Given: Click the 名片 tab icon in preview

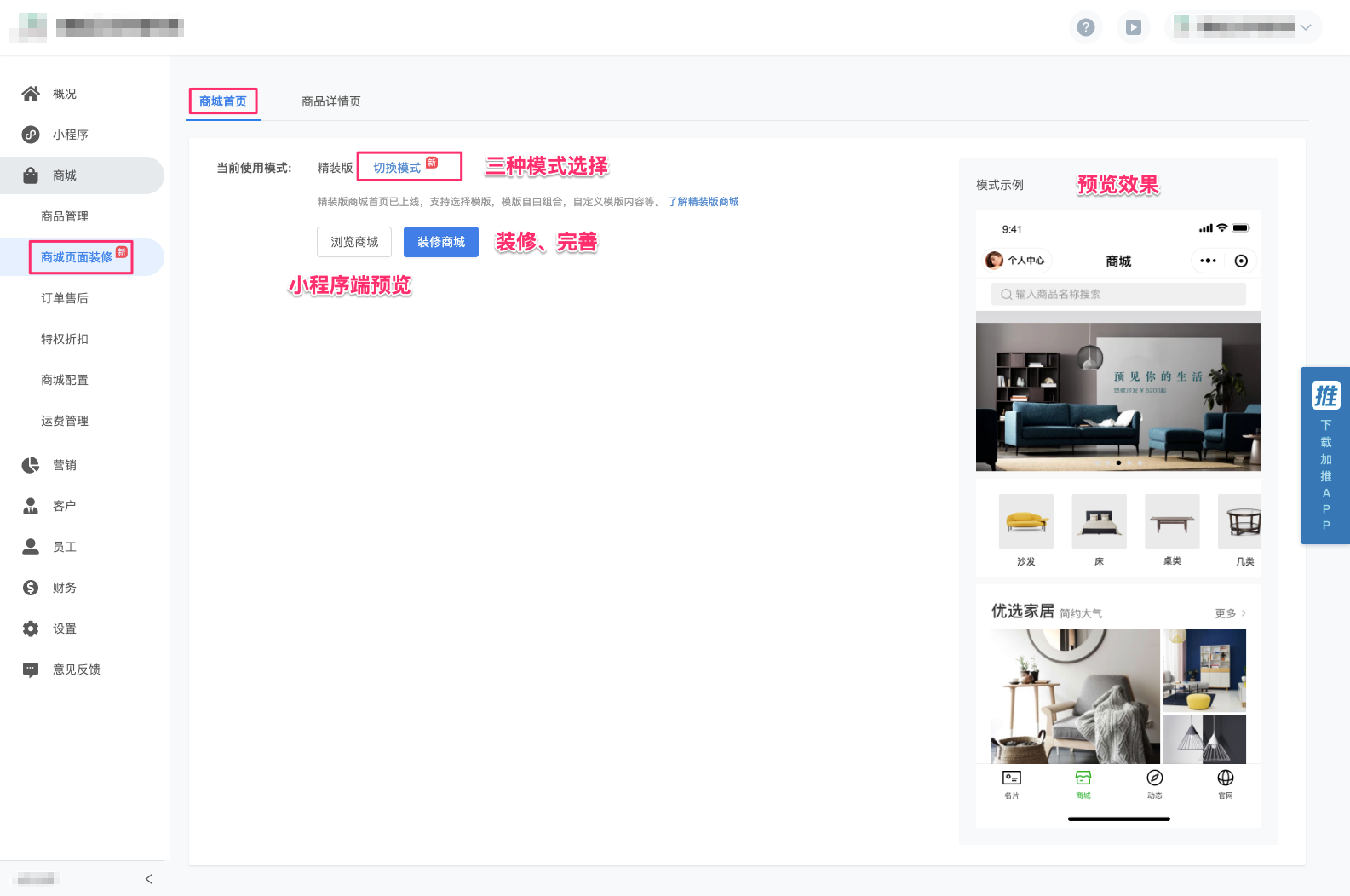Looking at the screenshot, I should [x=1011, y=778].
